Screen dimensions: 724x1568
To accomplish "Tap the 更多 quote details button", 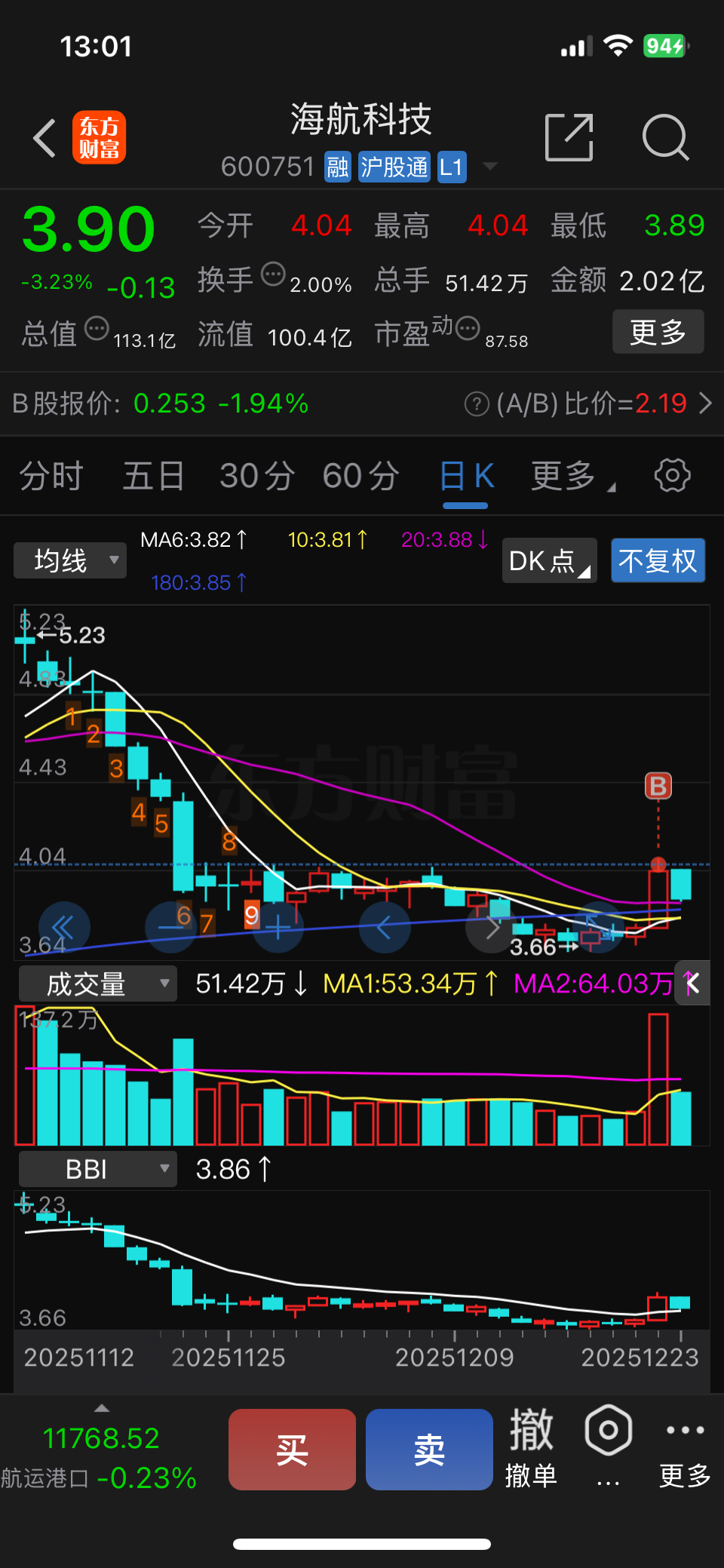I will coord(658,331).
